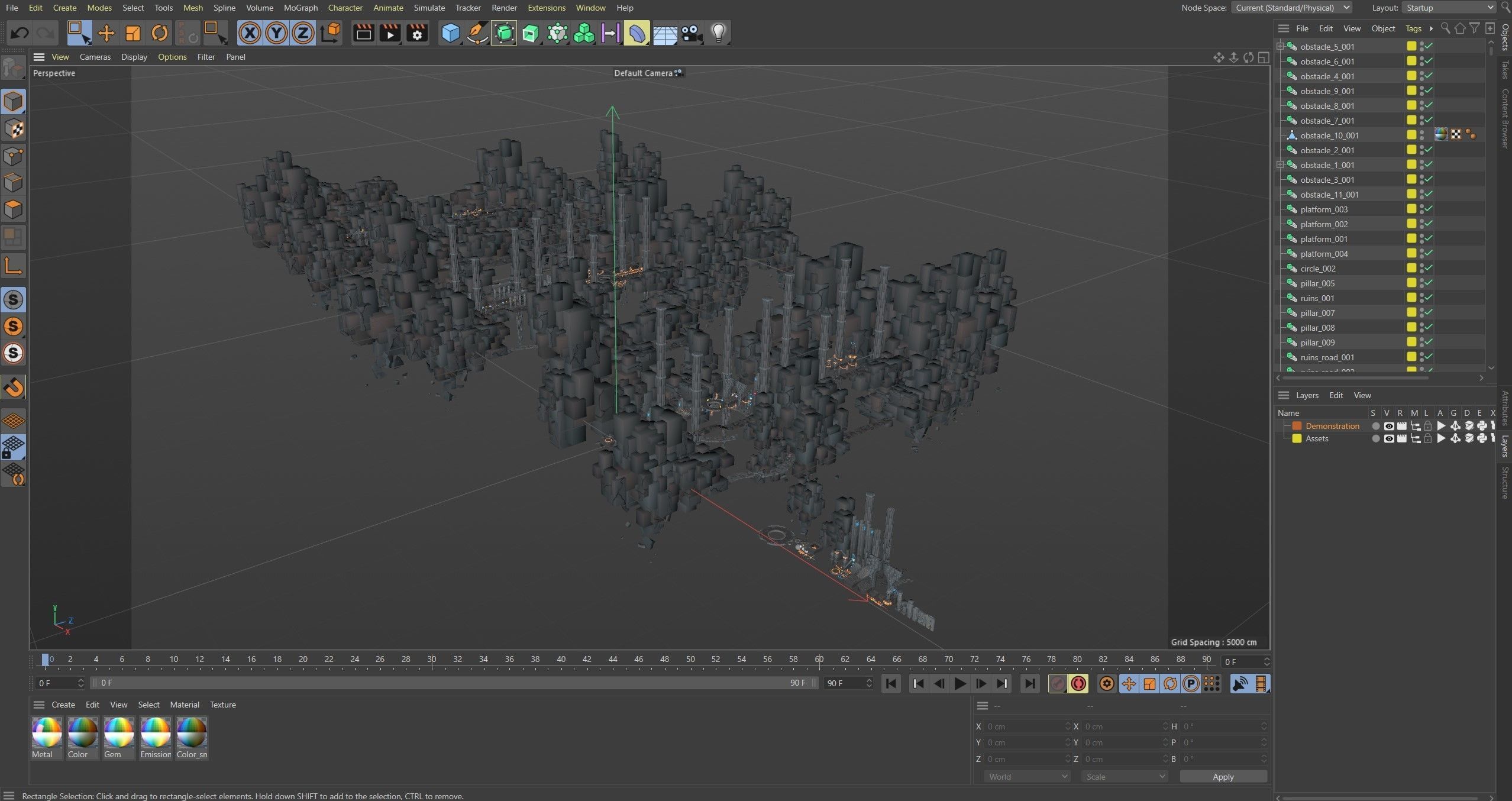Play animation forward
1512x801 pixels.
[x=960, y=684]
